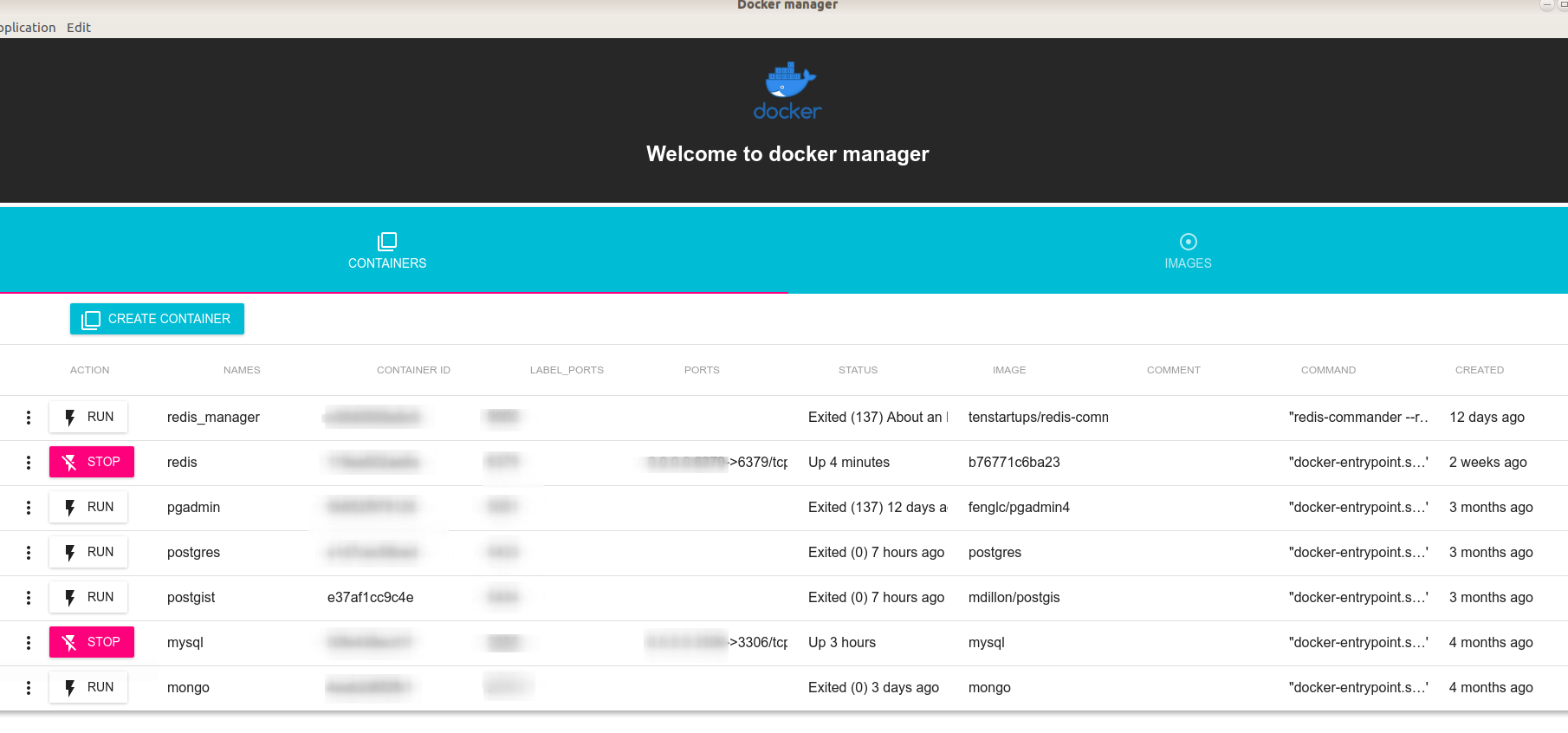Click image name mdillon/postgis
This screenshot has width=1568, height=733.
click(1014, 598)
